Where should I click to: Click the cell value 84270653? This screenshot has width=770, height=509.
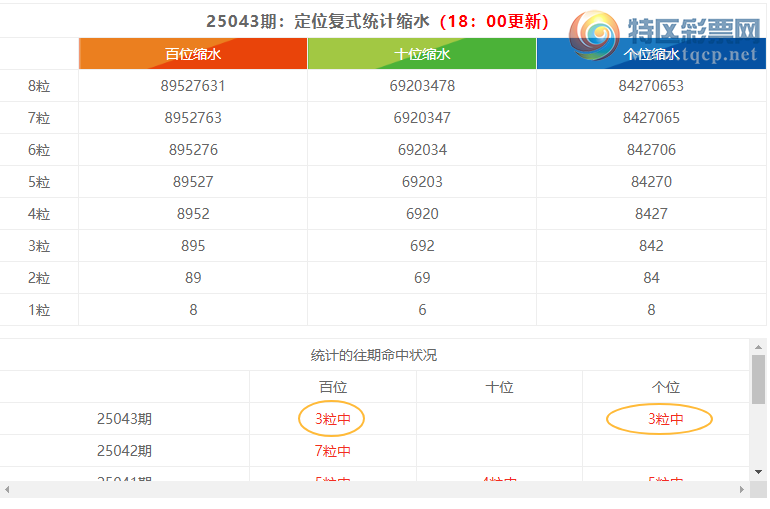tap(651, 86)
